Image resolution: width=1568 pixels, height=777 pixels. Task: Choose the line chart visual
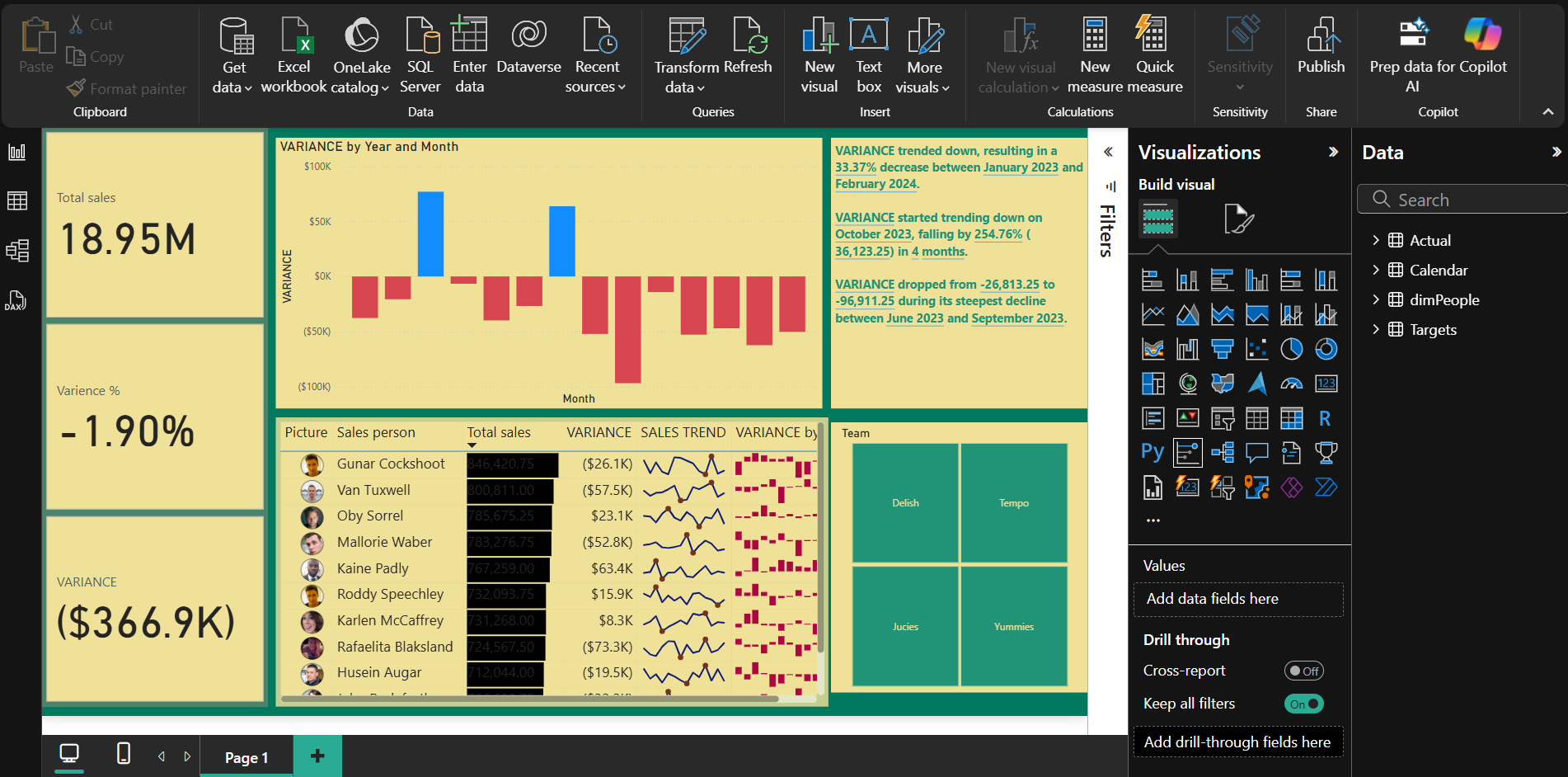pyautogui.click(x=1153, y=314)
